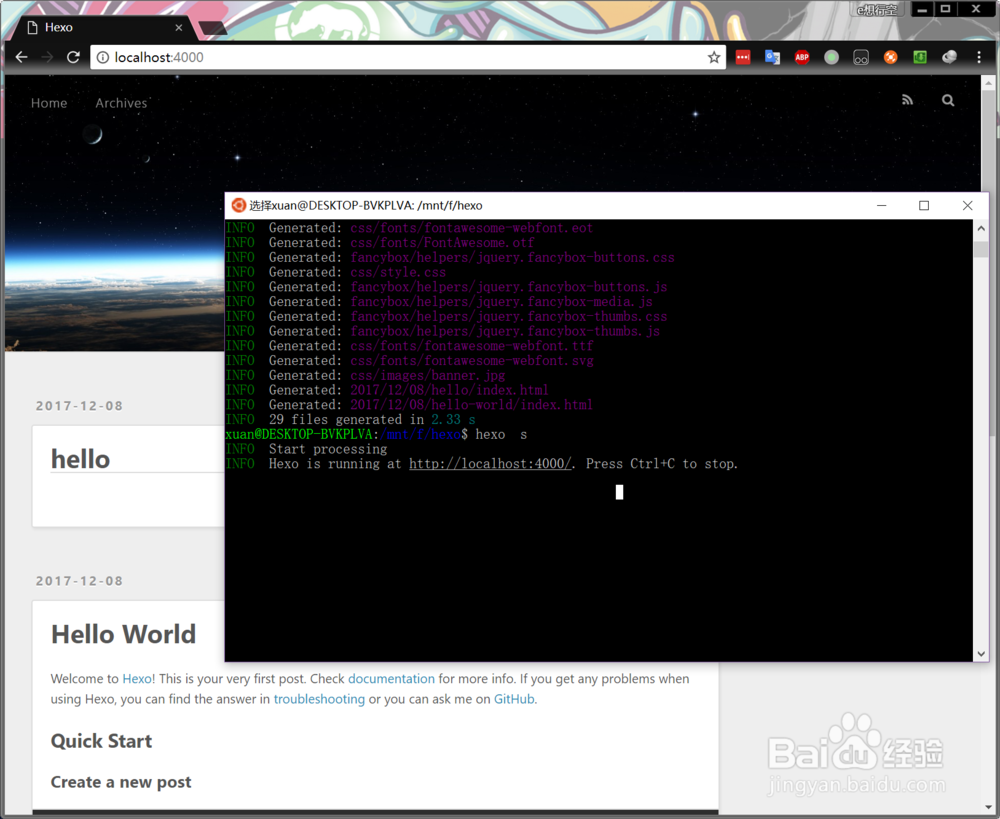Click http://localhost:4000/ in the terminal

[490, 464]
